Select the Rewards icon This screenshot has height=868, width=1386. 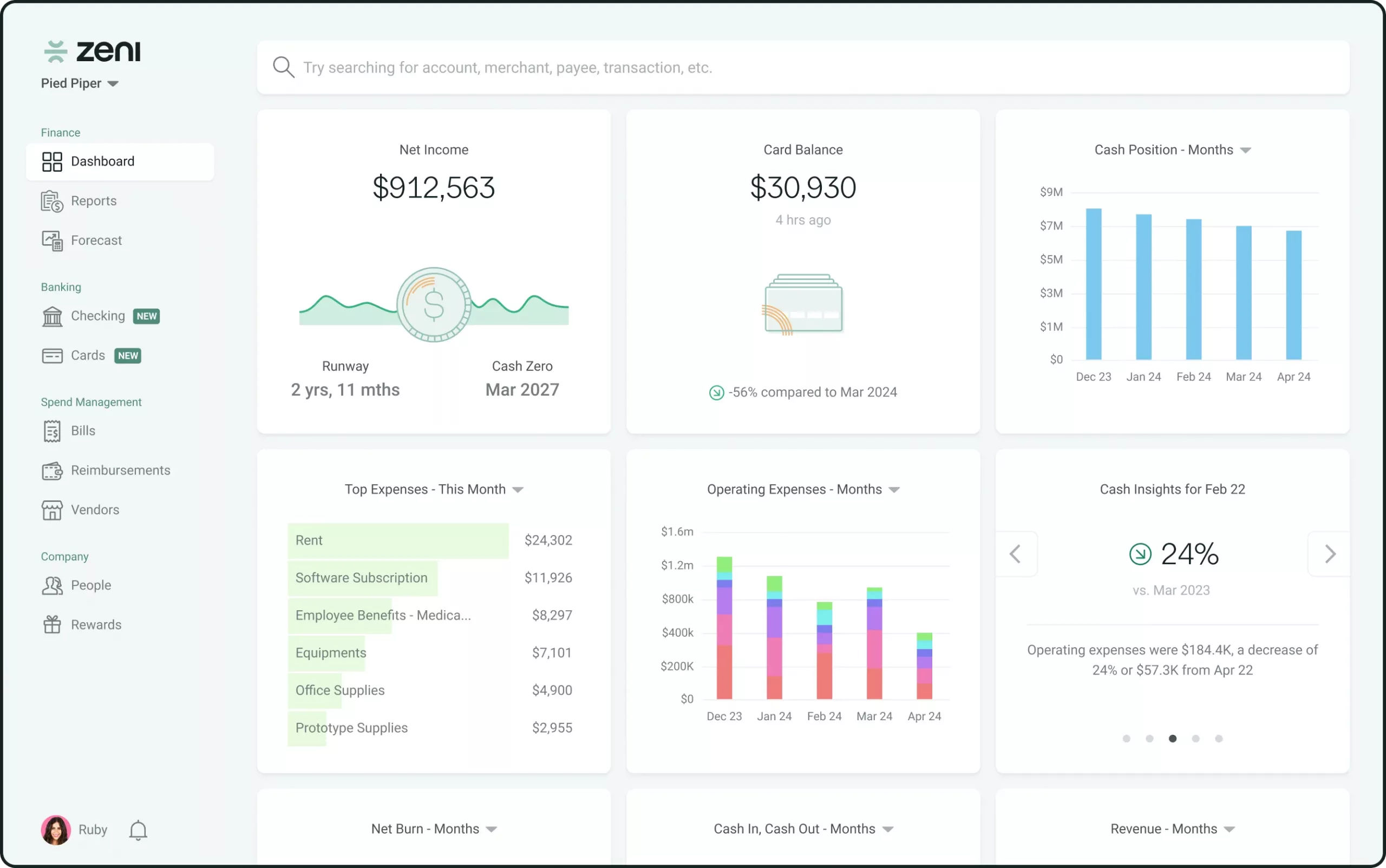(x=52, y=624)
